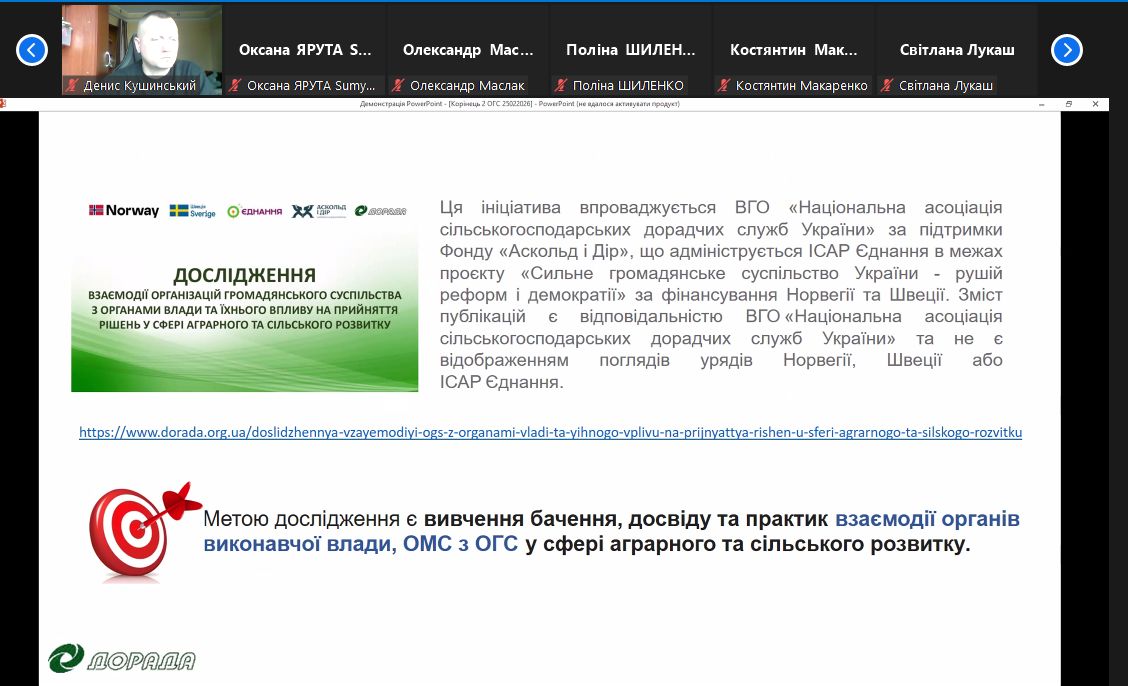Click muted mic icon for Денис Кушинський
Image resolution: width=1128 pixels, height=686 pixels.
click(72, 86)
